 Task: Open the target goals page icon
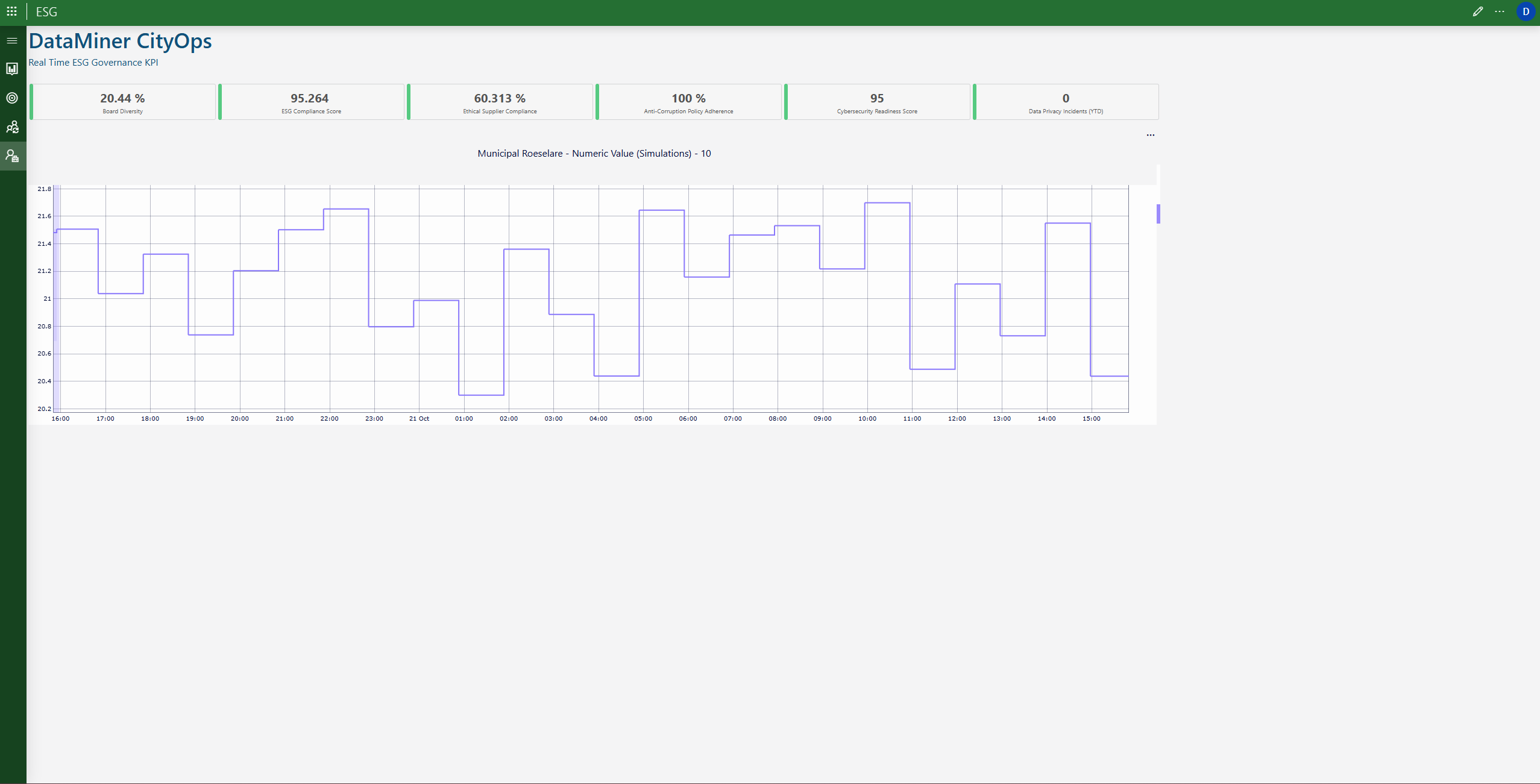[x=12, y=98]
